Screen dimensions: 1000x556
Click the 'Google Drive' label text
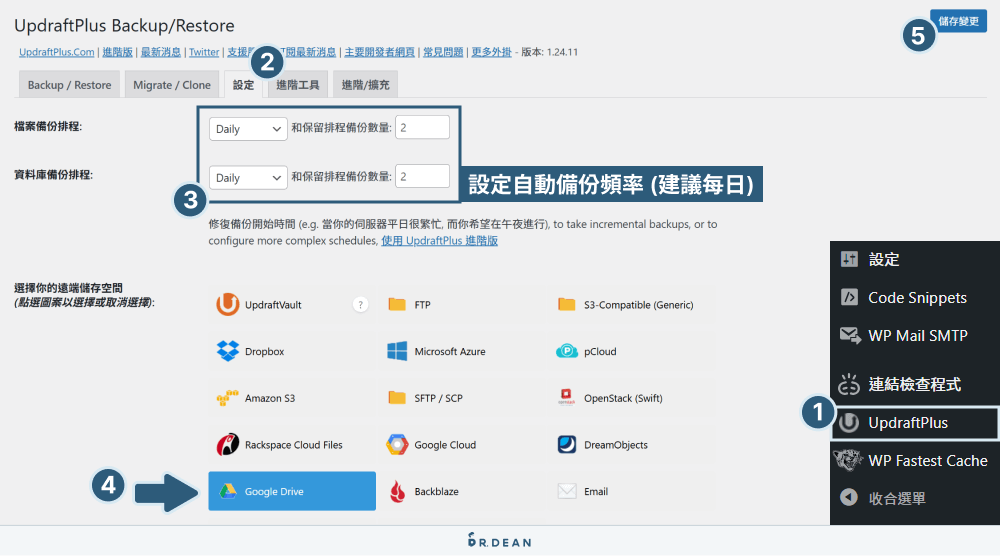274,492
